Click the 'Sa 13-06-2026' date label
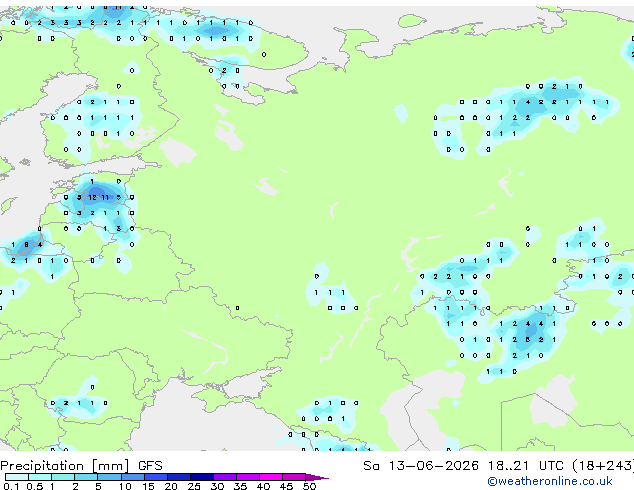The height and width of the screenshot is (490, 634). tap(421, 466)
